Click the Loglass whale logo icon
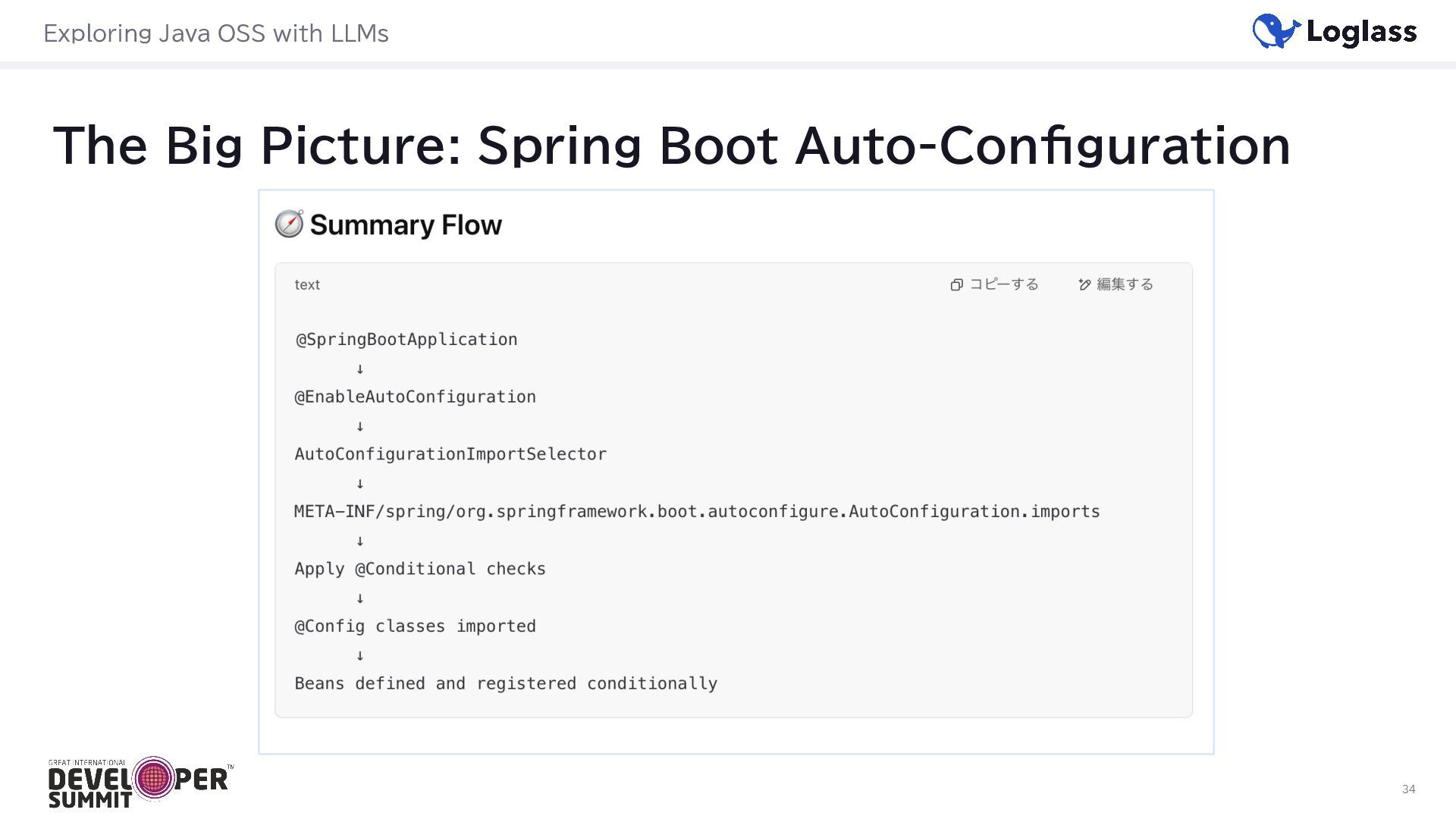The height and width of the screenshot is (819, 1456). click(1276, 31)
